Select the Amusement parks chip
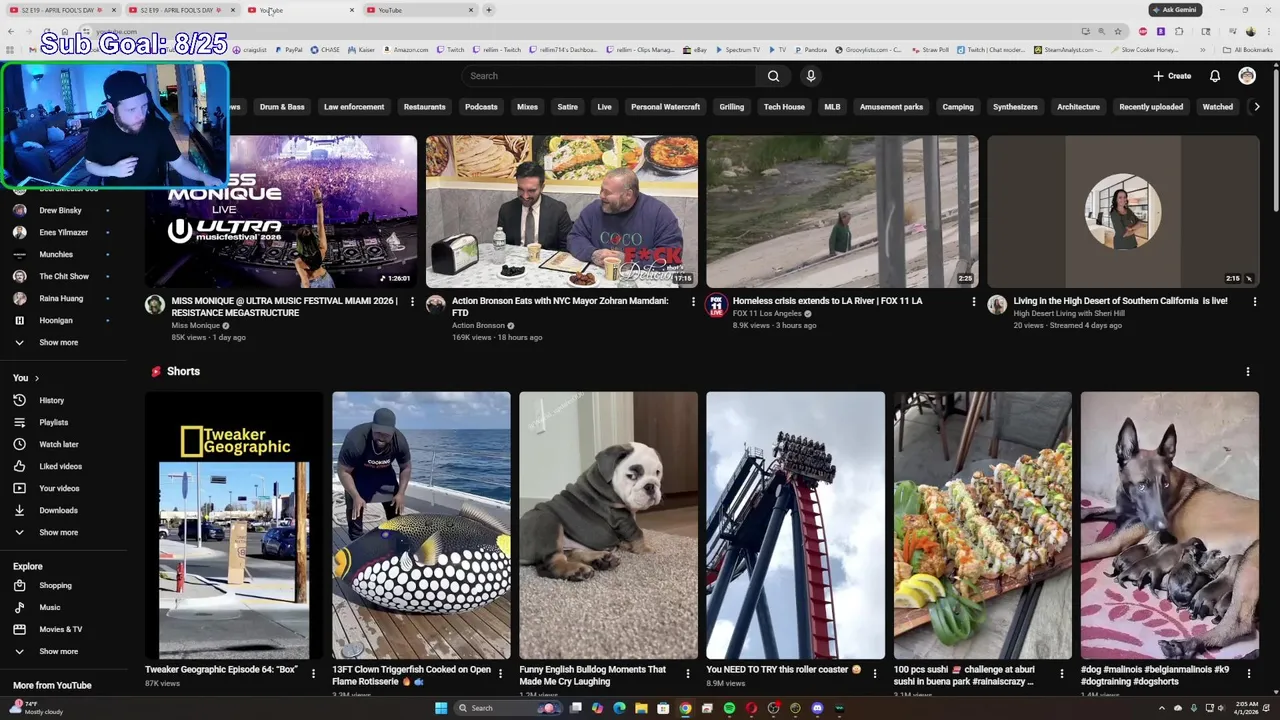Viewport: 1280px width, 720px height. point(891,107)
